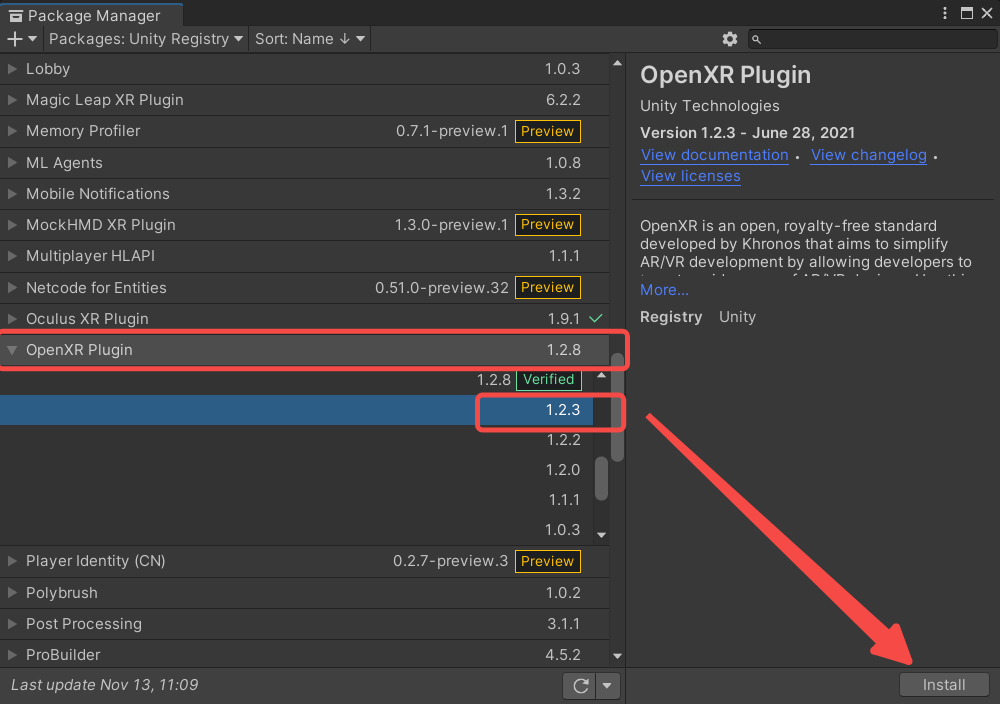
Task: Expand MockHMD XR Plugin package
Action: [x=12, y=224]
